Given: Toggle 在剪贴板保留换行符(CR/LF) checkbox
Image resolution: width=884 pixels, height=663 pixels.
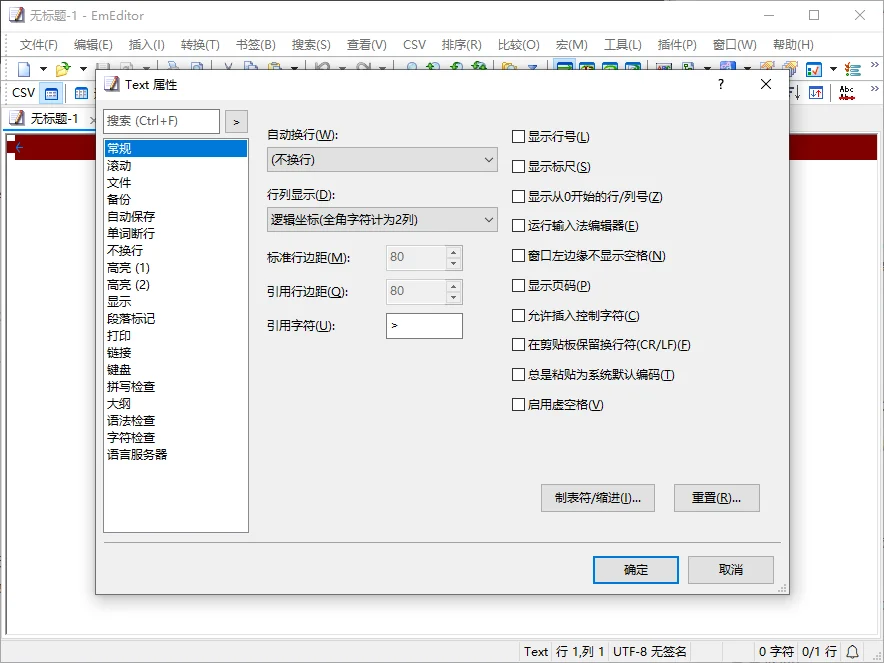Looking at the screenshot, I should coord(518,344).
